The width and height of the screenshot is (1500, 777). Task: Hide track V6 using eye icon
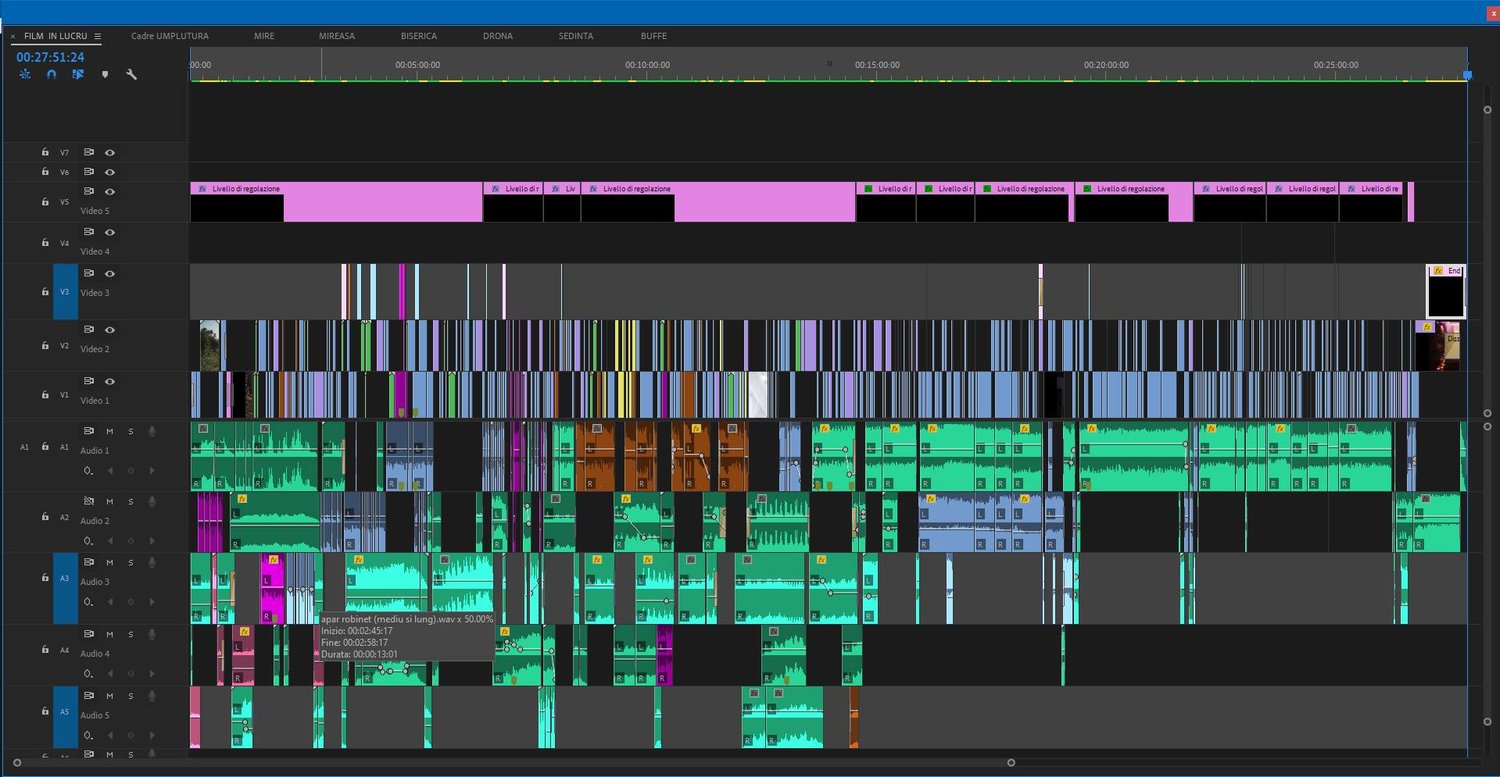point(110,172)
